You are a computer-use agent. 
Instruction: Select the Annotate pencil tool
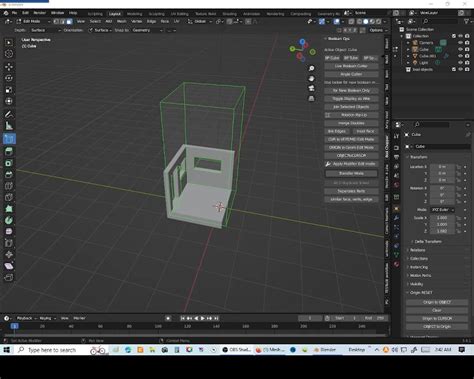click(9, 114)
